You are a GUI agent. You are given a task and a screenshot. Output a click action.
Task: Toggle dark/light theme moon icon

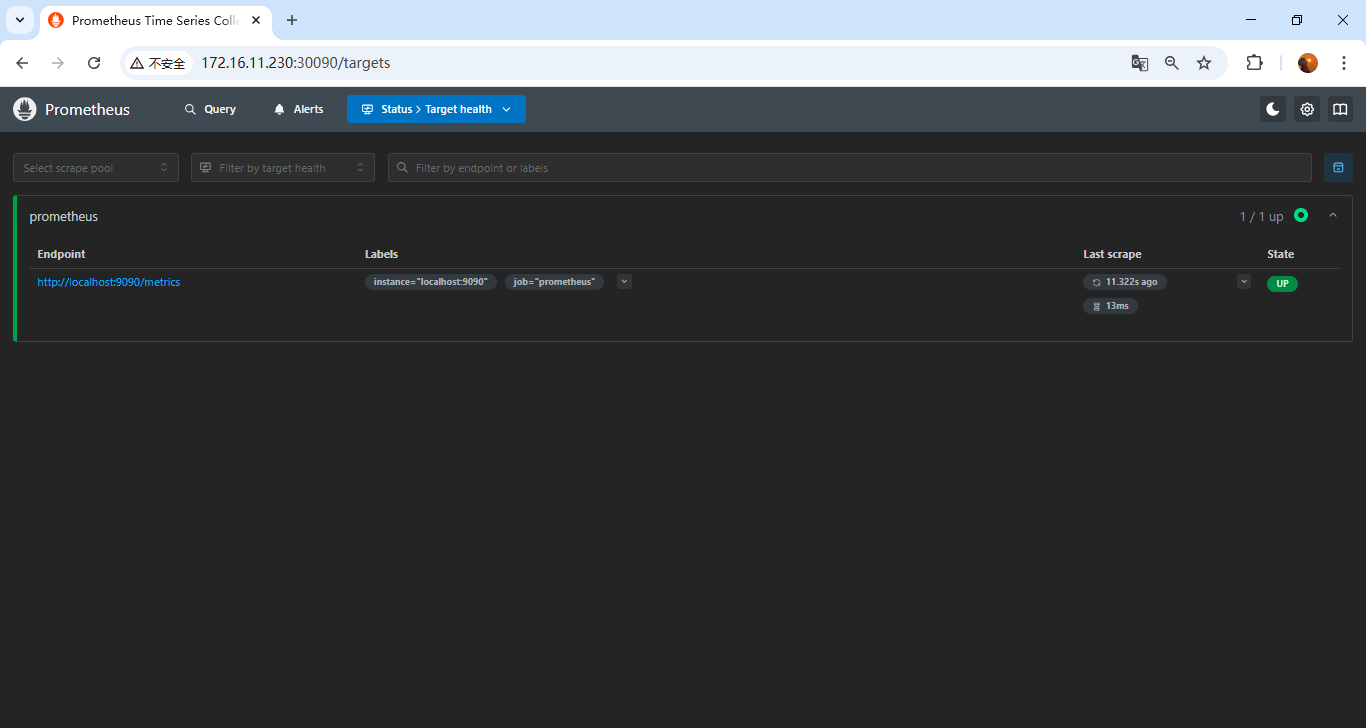[x=1273, y=109]
